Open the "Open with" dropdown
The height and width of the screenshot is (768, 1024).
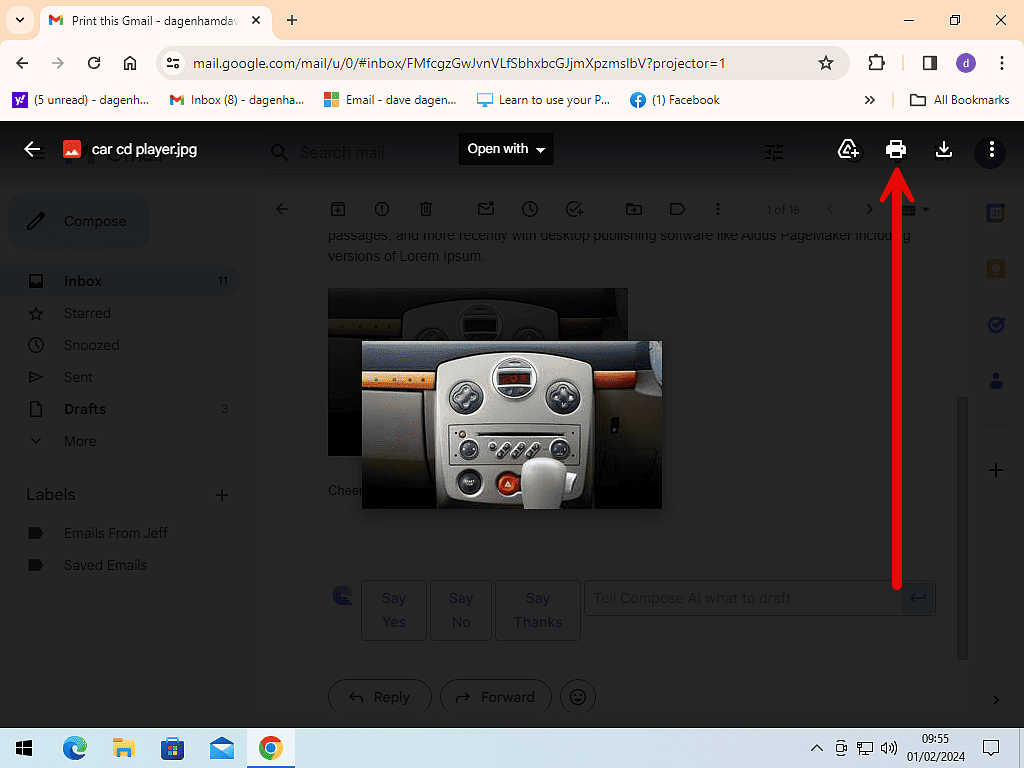point(505,148)
